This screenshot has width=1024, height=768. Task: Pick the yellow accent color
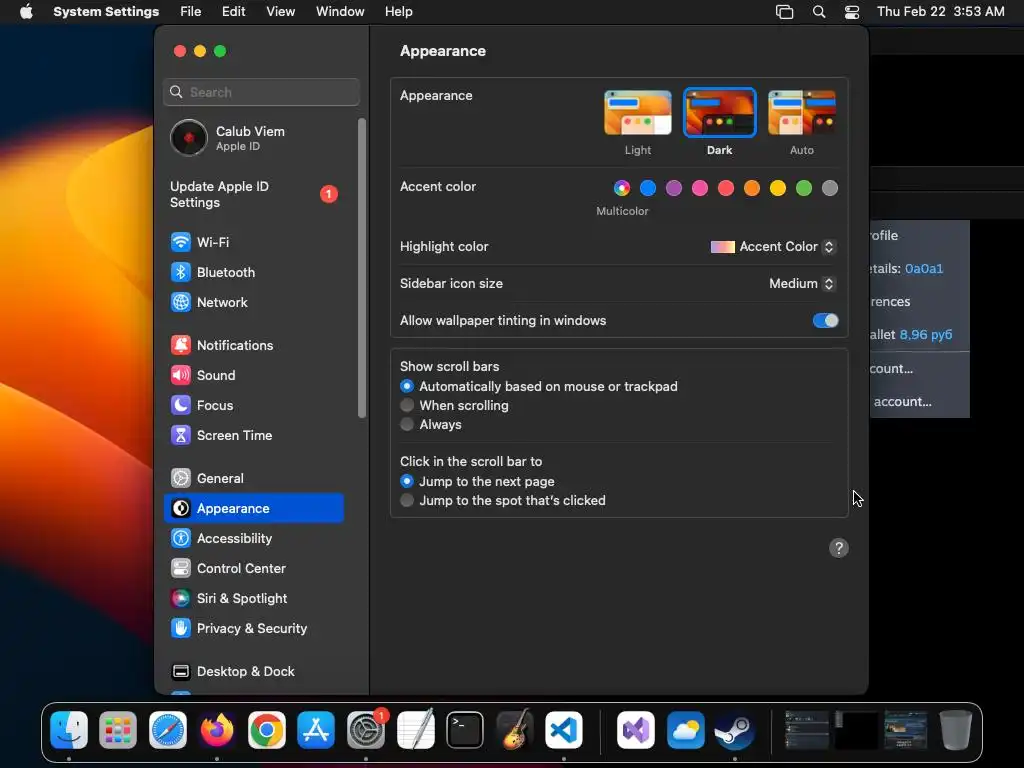[x=778, y=189]
